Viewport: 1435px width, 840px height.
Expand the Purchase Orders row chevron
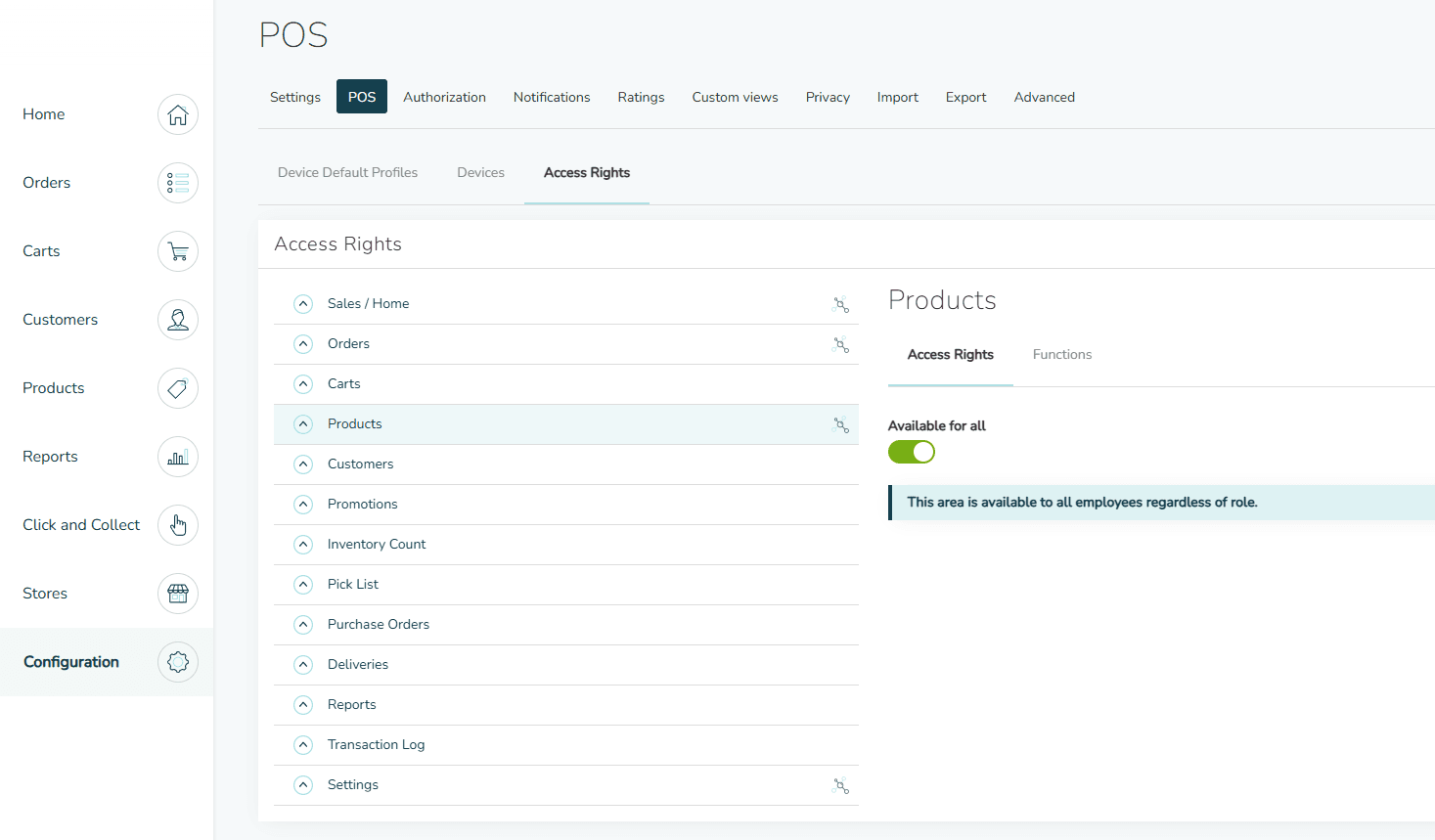point(303,625)
